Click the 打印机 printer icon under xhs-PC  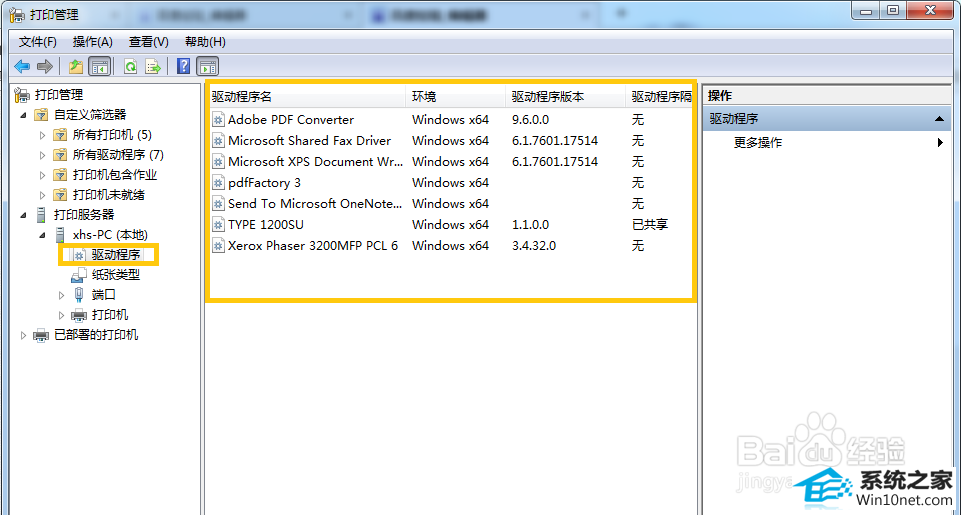point(78,315)
